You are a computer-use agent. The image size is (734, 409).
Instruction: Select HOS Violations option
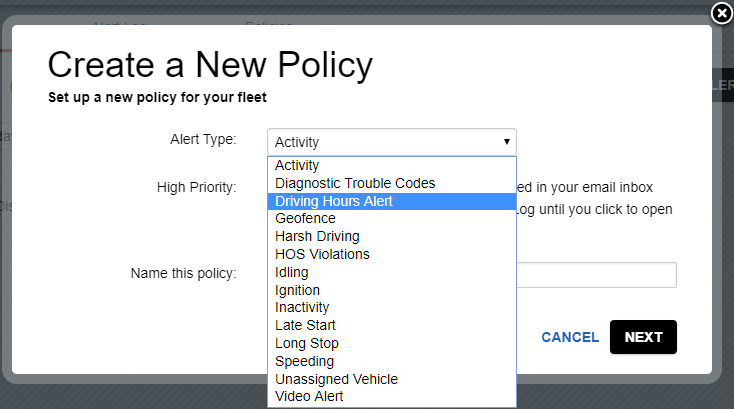[392, 254]
